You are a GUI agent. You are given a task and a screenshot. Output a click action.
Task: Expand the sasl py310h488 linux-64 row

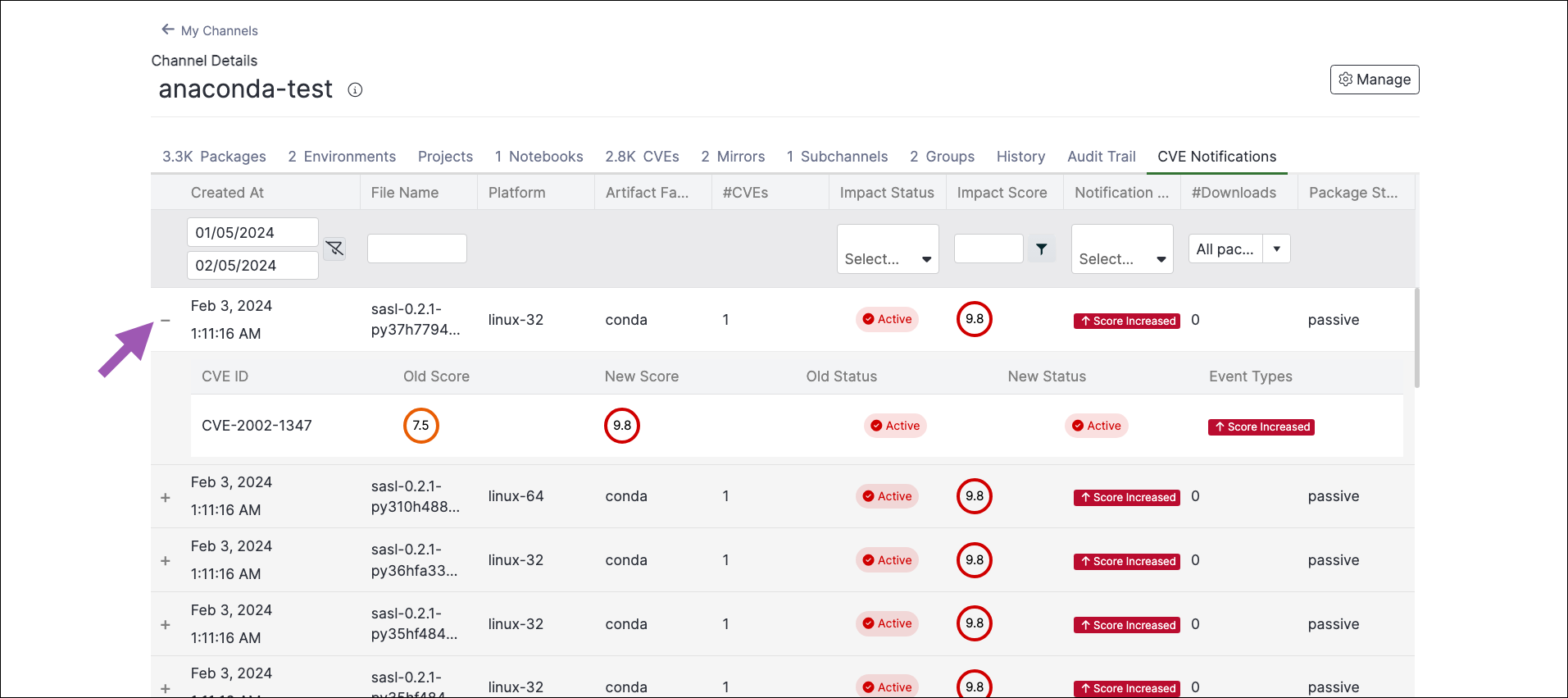coord(166,497)
